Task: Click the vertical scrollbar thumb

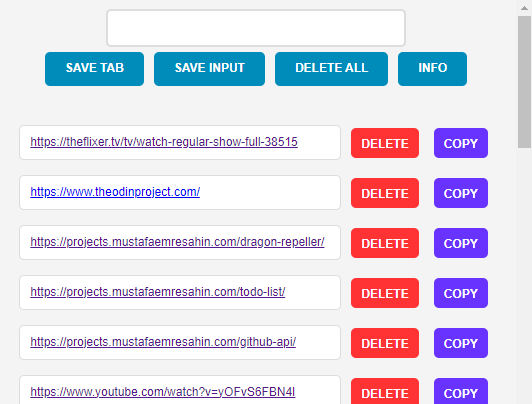Action: (524, 82)
